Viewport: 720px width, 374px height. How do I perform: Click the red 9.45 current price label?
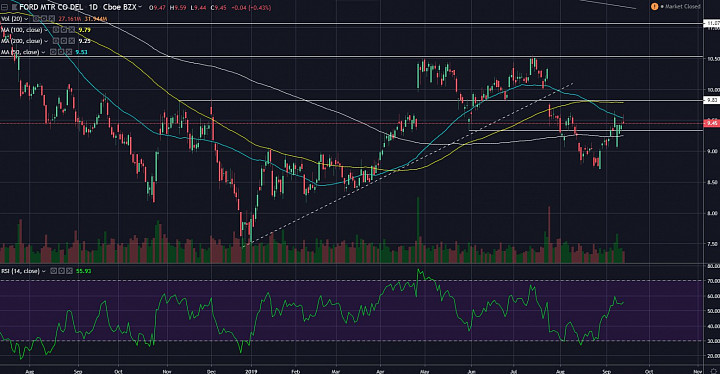pos(712,123)
